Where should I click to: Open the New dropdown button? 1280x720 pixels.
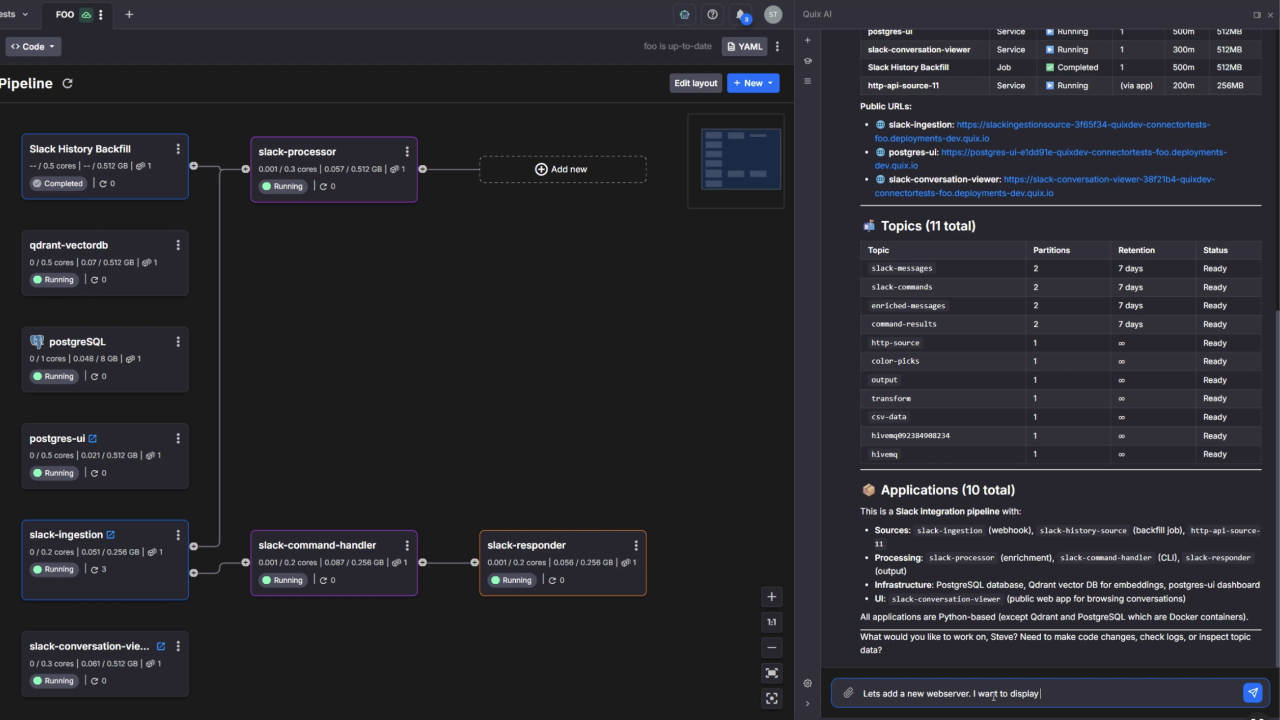coord(753,83)
